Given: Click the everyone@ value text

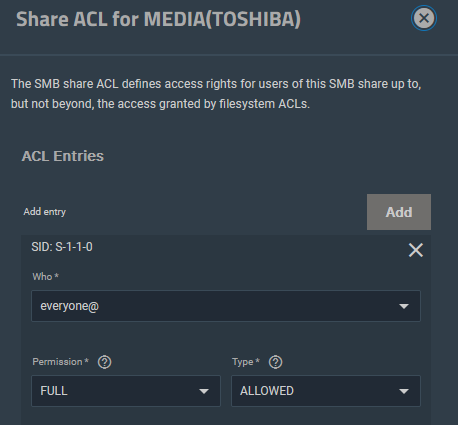Looking at the screenshot, I should tap(69, 306).
